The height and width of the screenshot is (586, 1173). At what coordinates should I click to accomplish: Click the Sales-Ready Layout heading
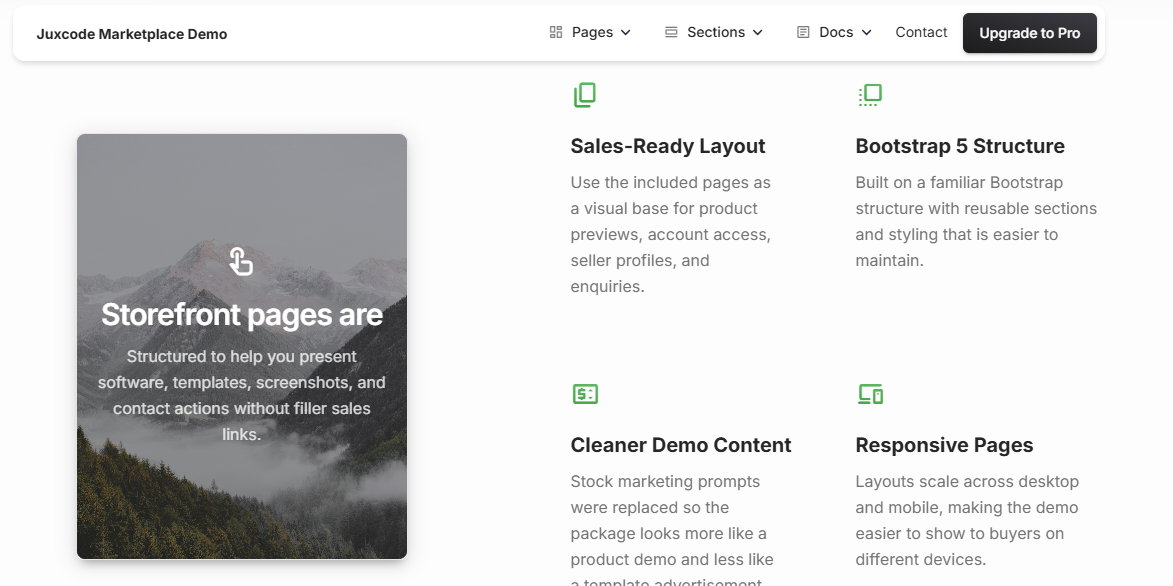pyautogui.click(x=667, y=146)
